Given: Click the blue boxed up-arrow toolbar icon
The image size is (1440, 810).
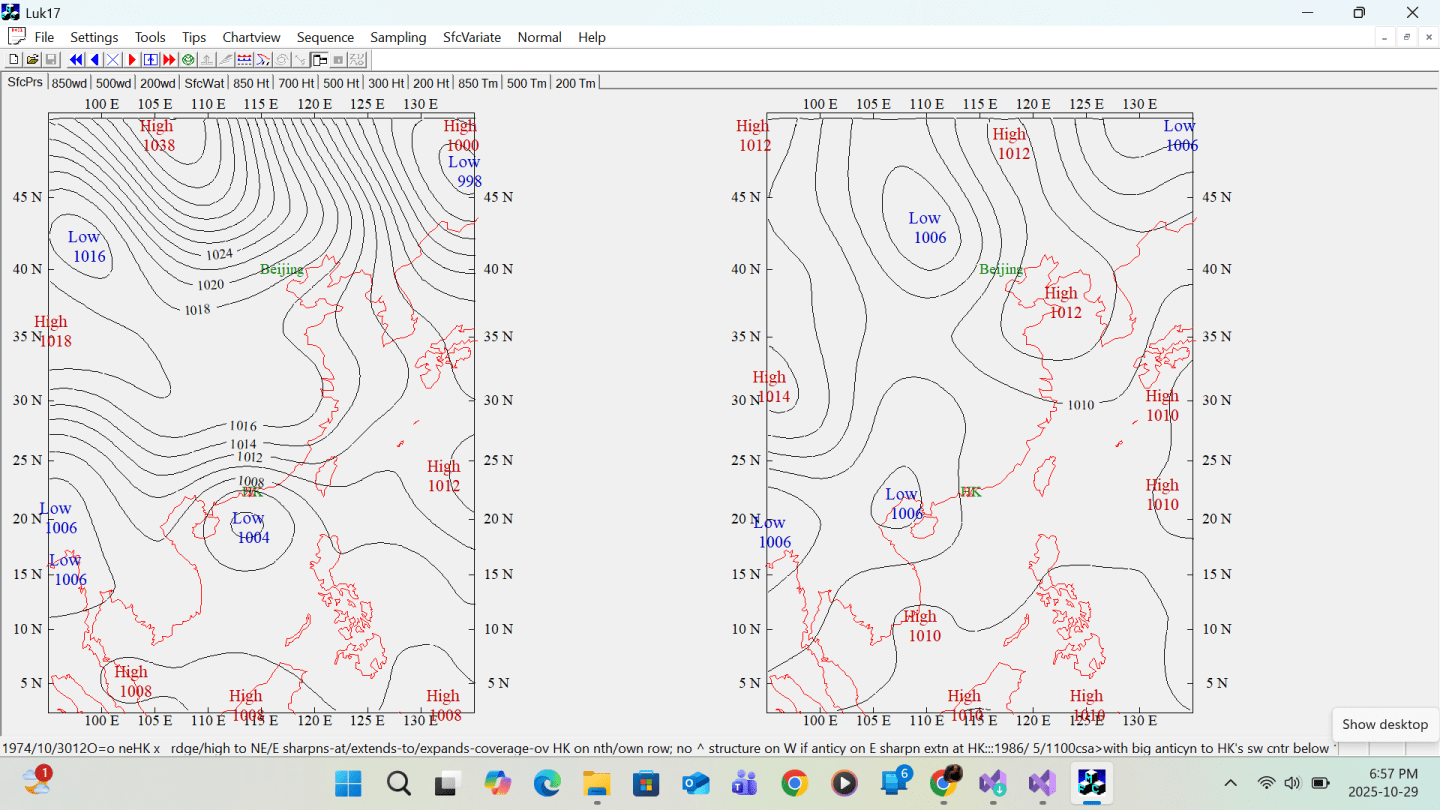Looking at the screenshot, I should coord(150,60).
